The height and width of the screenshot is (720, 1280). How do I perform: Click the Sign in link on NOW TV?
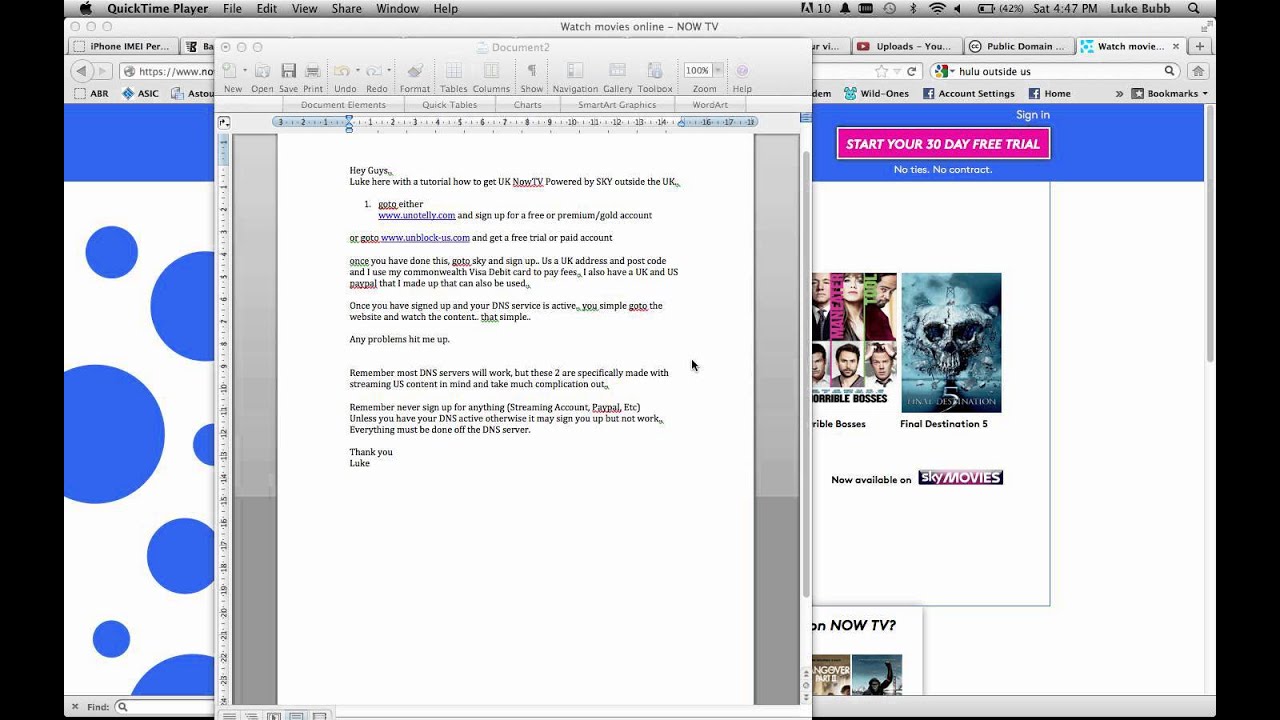1033,115
